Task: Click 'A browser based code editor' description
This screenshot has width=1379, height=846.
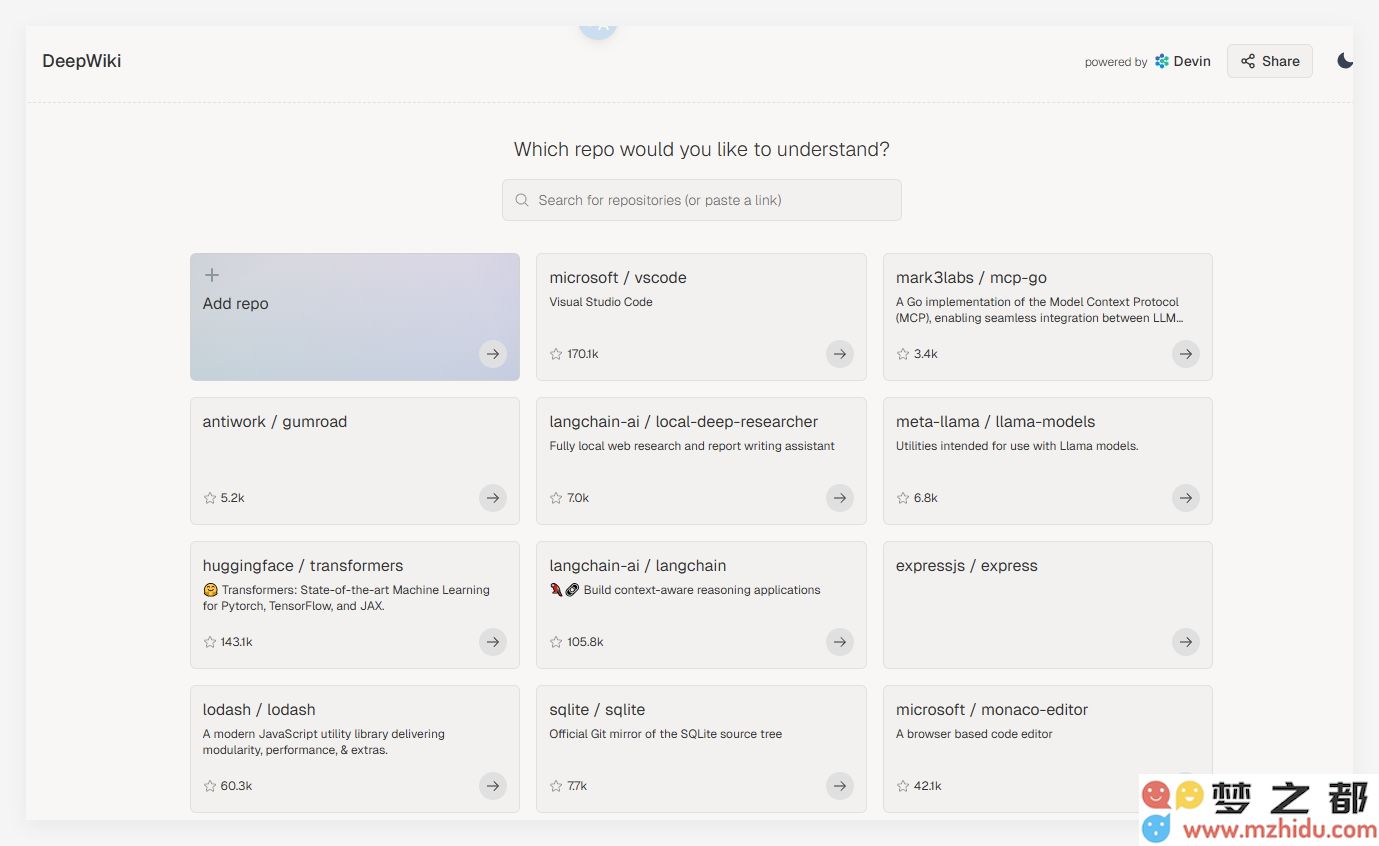Action: pyautogui.click(x=974, y=734)
